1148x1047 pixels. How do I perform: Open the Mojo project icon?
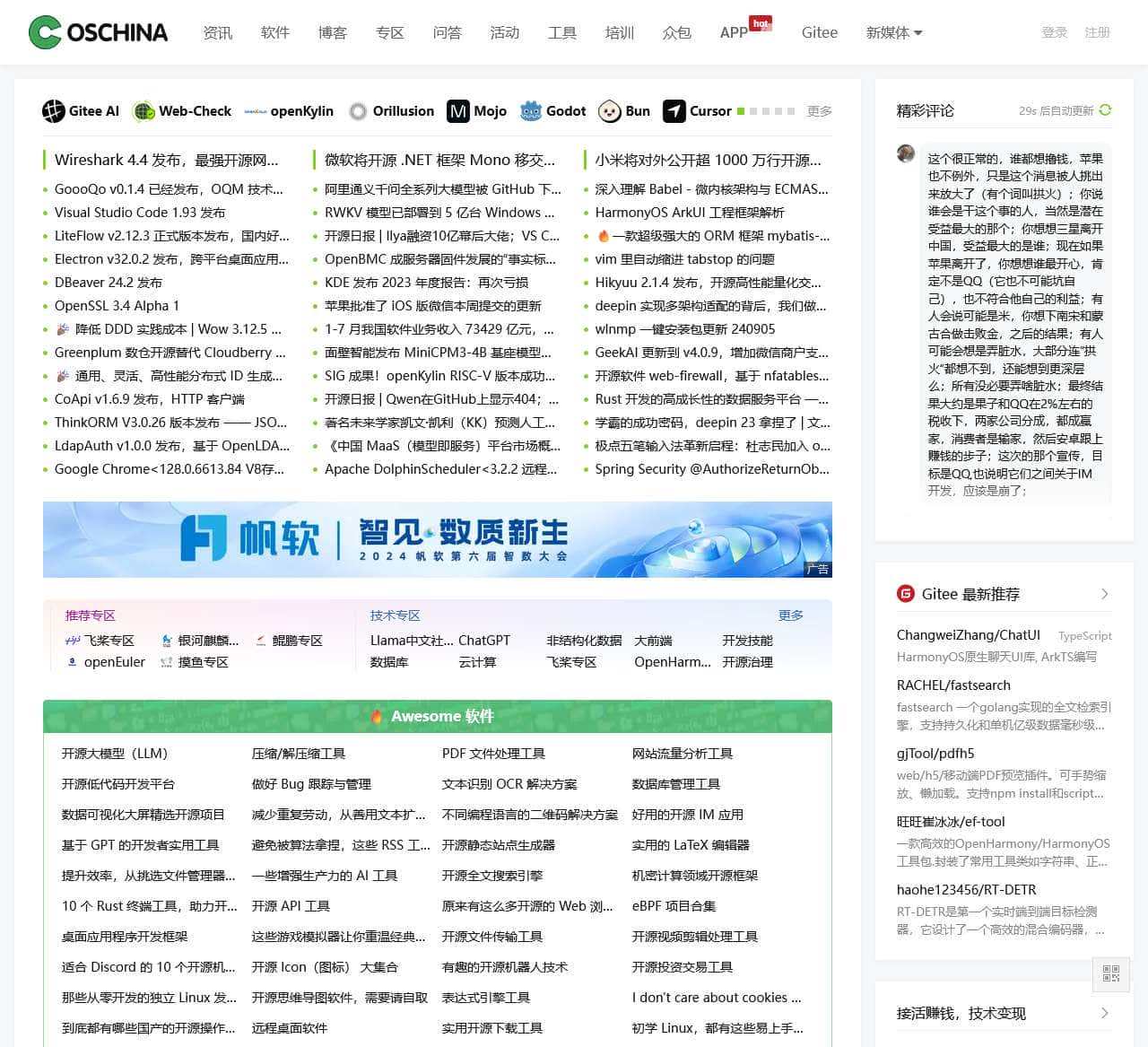(458, 111)
